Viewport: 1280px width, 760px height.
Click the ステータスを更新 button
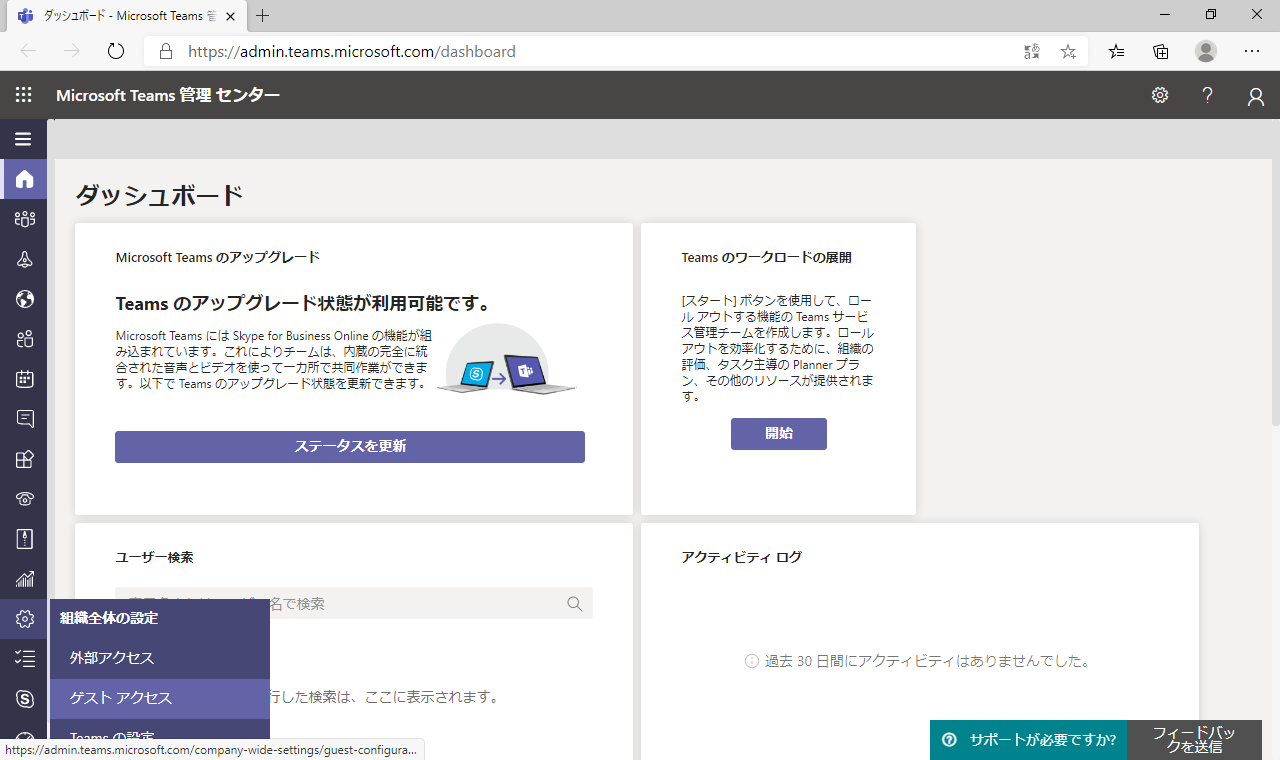click(350, 446)
